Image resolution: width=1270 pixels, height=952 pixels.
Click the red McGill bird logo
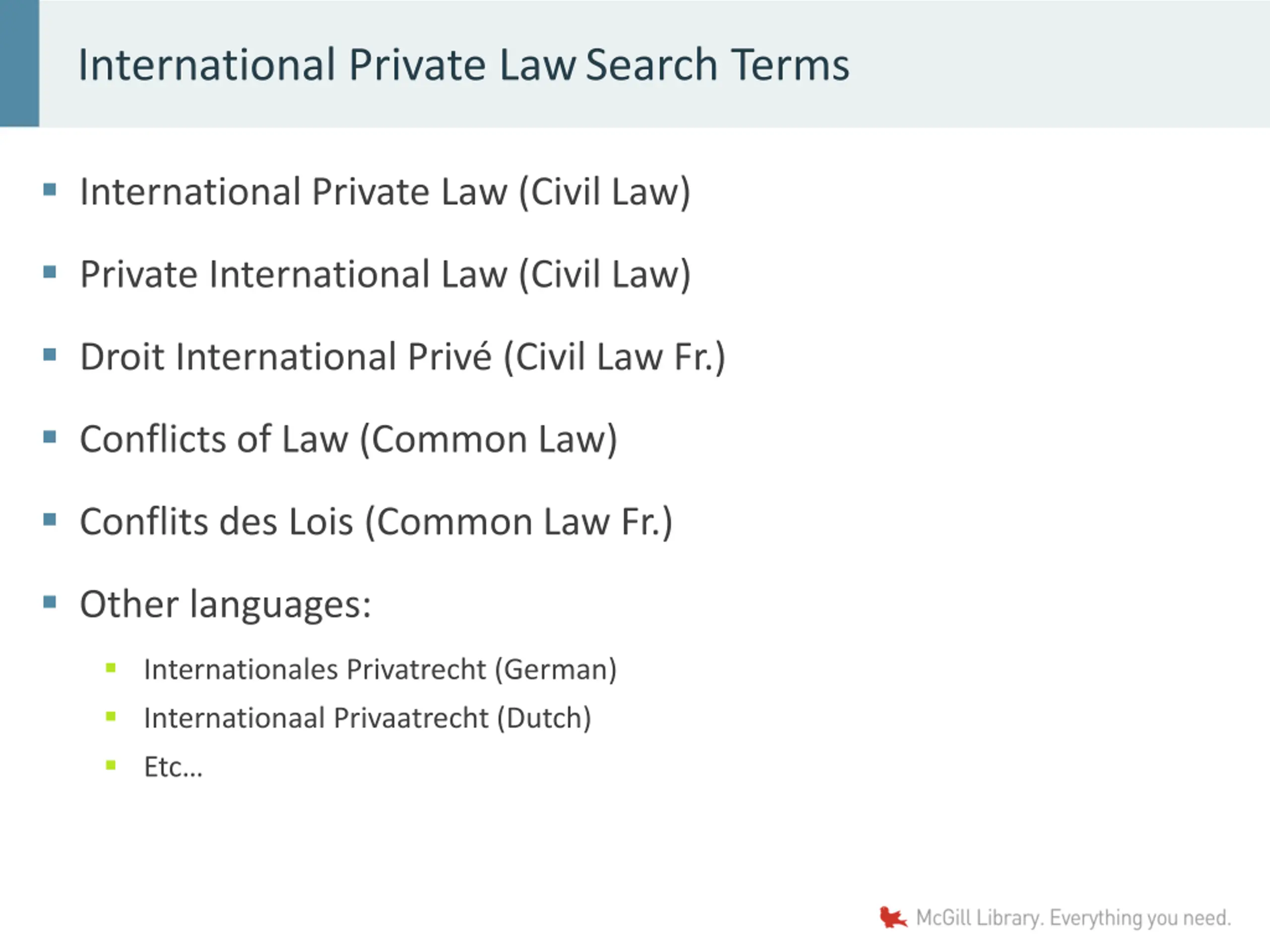click(892, 917)
